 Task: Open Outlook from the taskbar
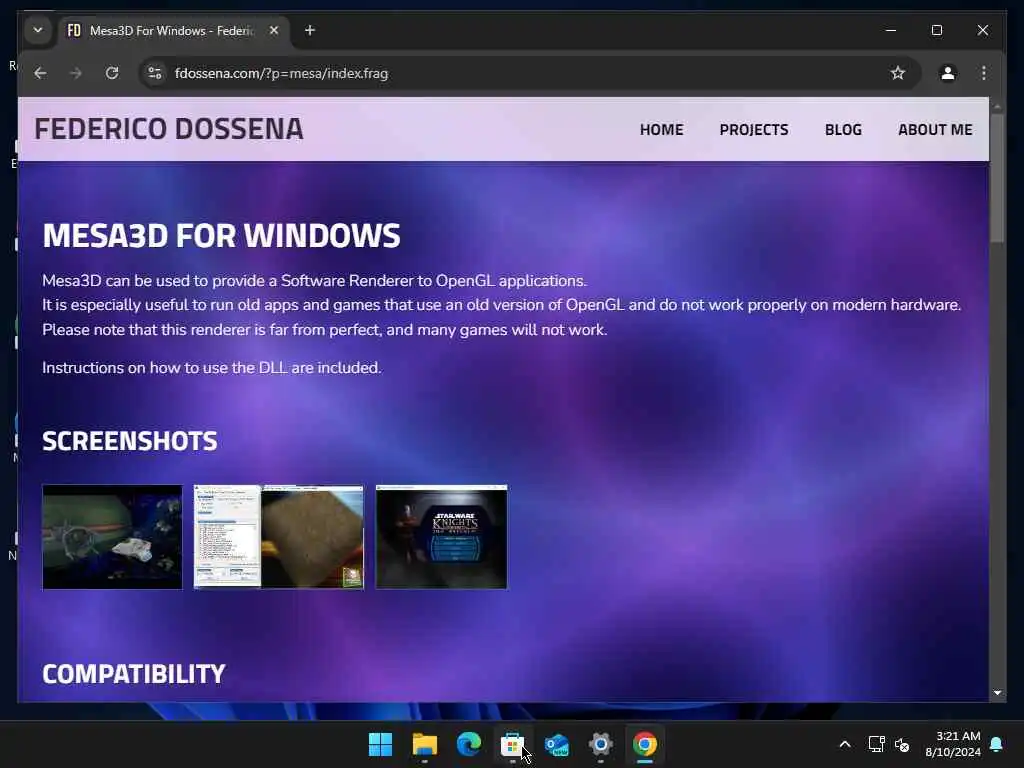pyautogui.click(x=557, y=744)
